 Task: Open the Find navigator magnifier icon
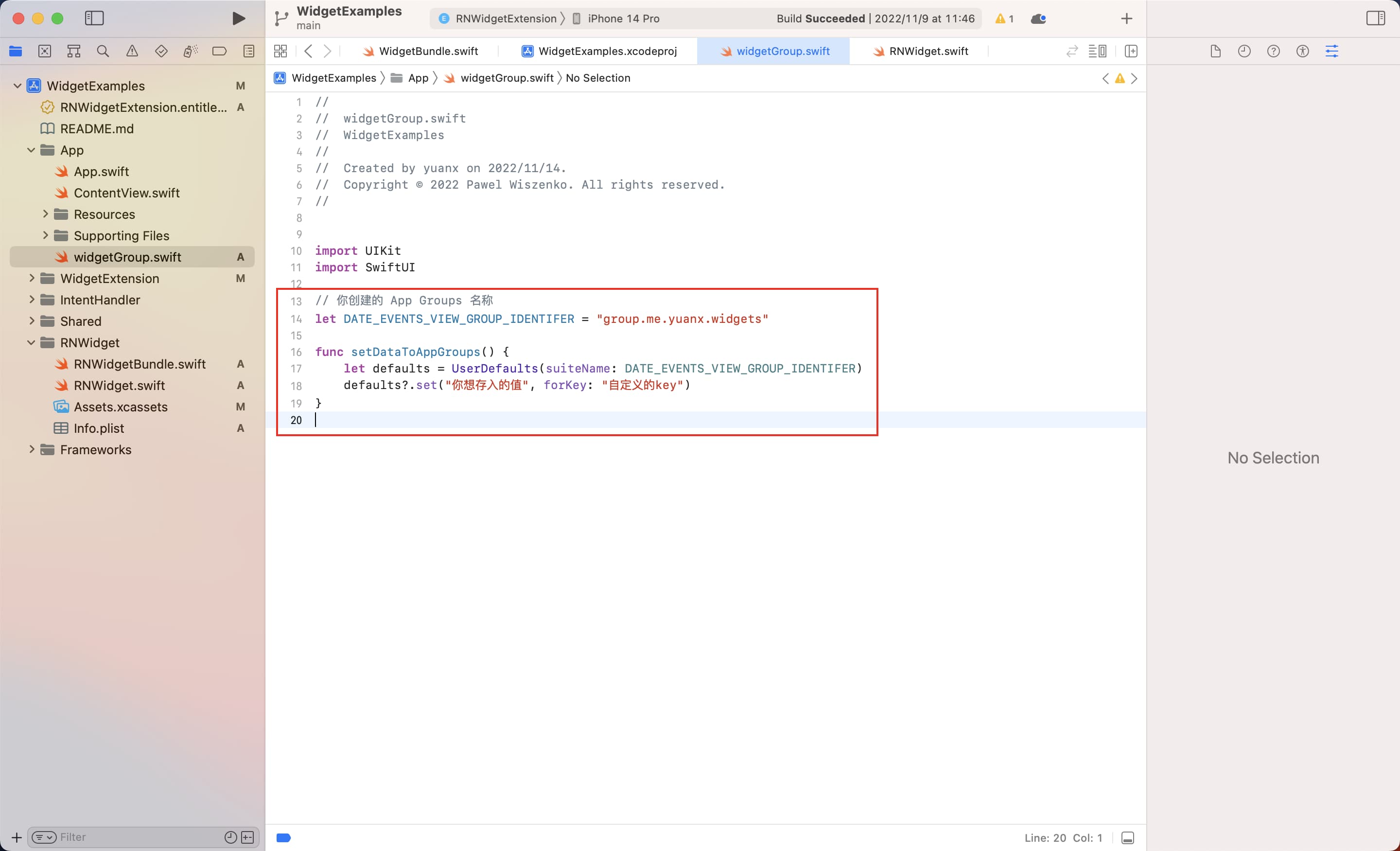[103, 51]
